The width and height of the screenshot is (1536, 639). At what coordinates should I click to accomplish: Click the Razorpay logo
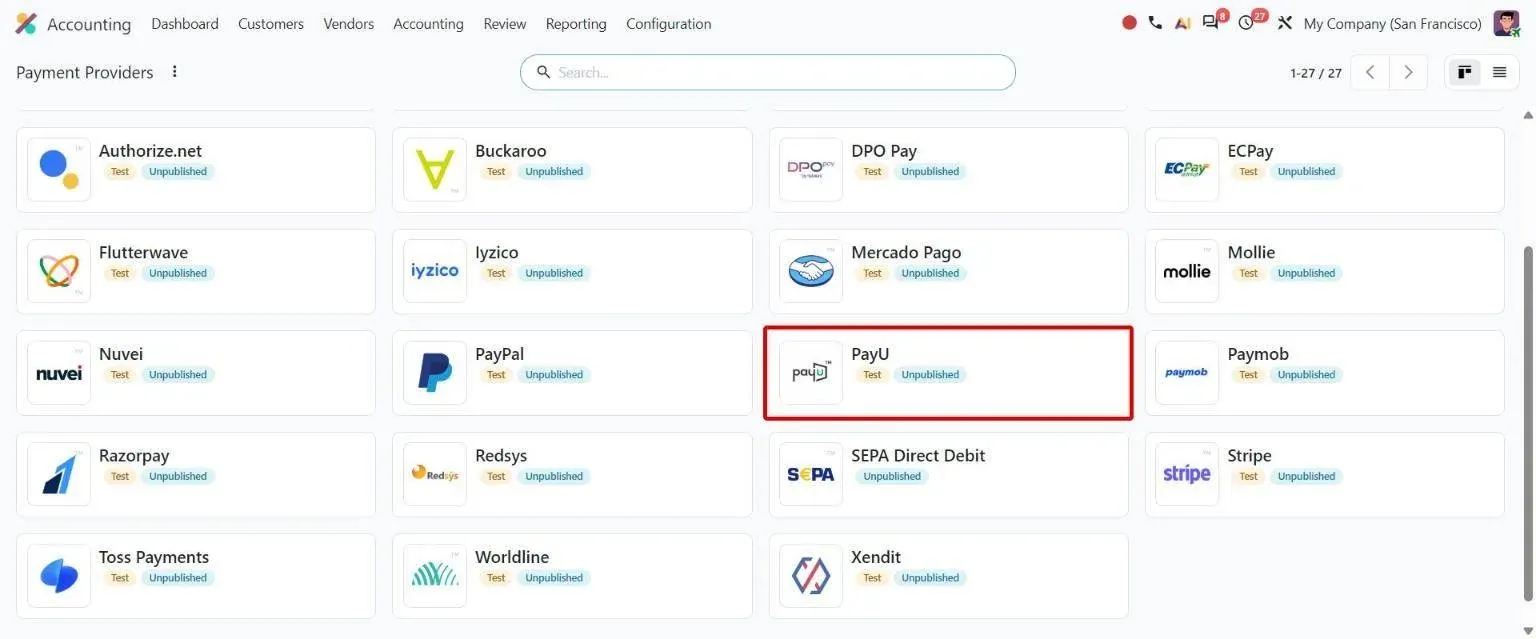click(59, 474)
